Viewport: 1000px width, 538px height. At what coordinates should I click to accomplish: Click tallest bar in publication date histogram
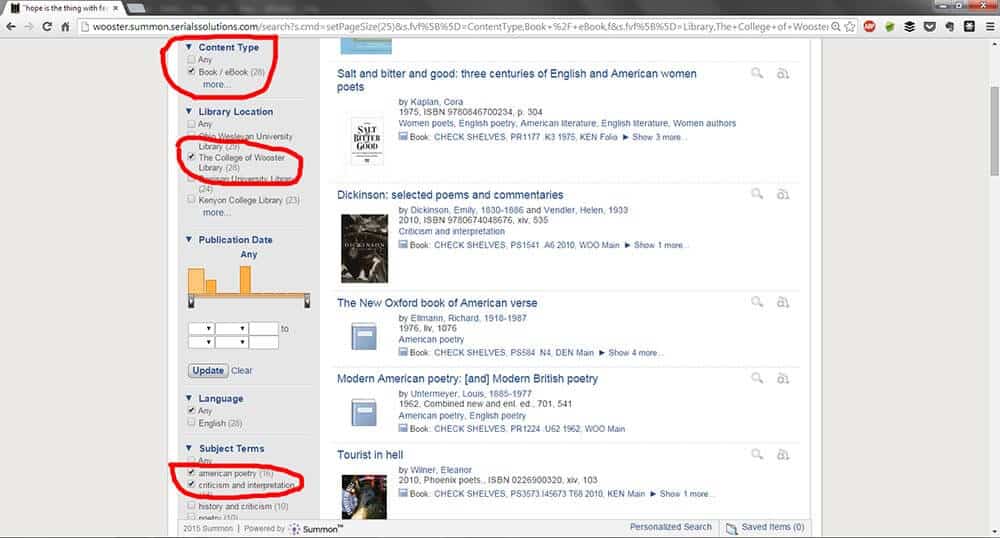tap(245, 280)
